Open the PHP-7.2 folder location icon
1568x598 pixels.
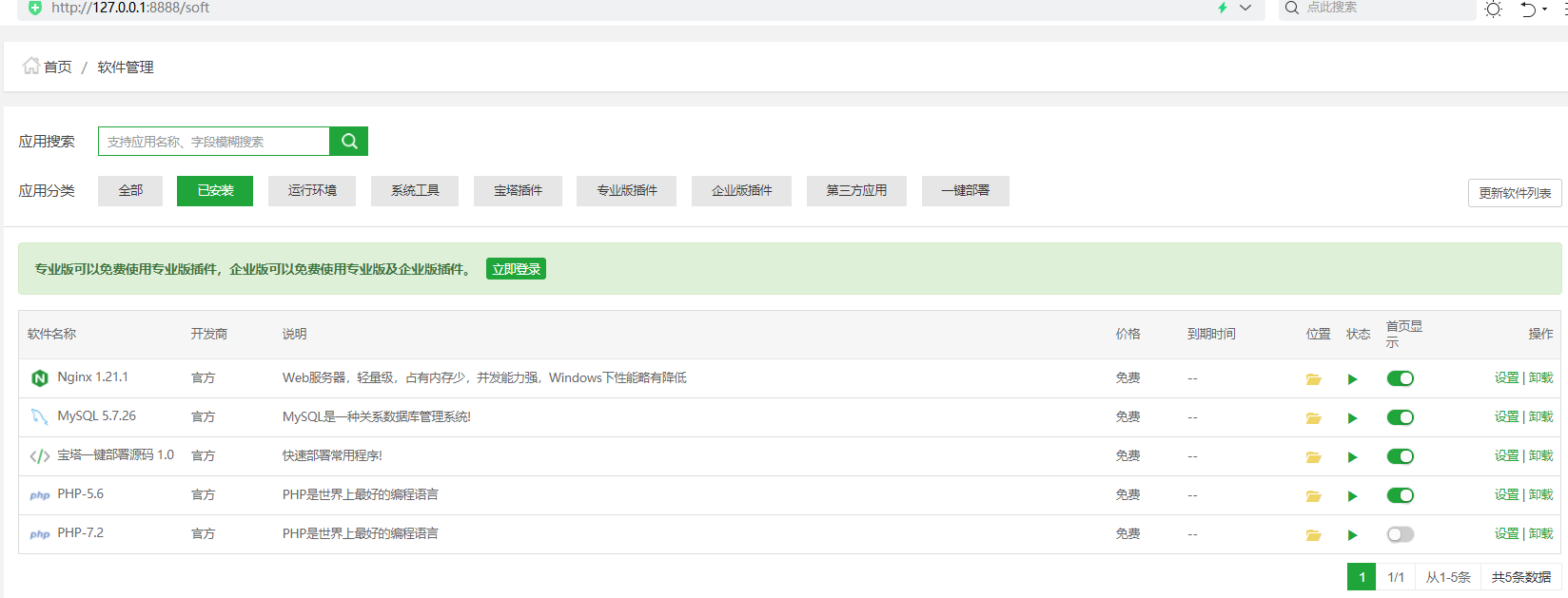[1313, 535]
